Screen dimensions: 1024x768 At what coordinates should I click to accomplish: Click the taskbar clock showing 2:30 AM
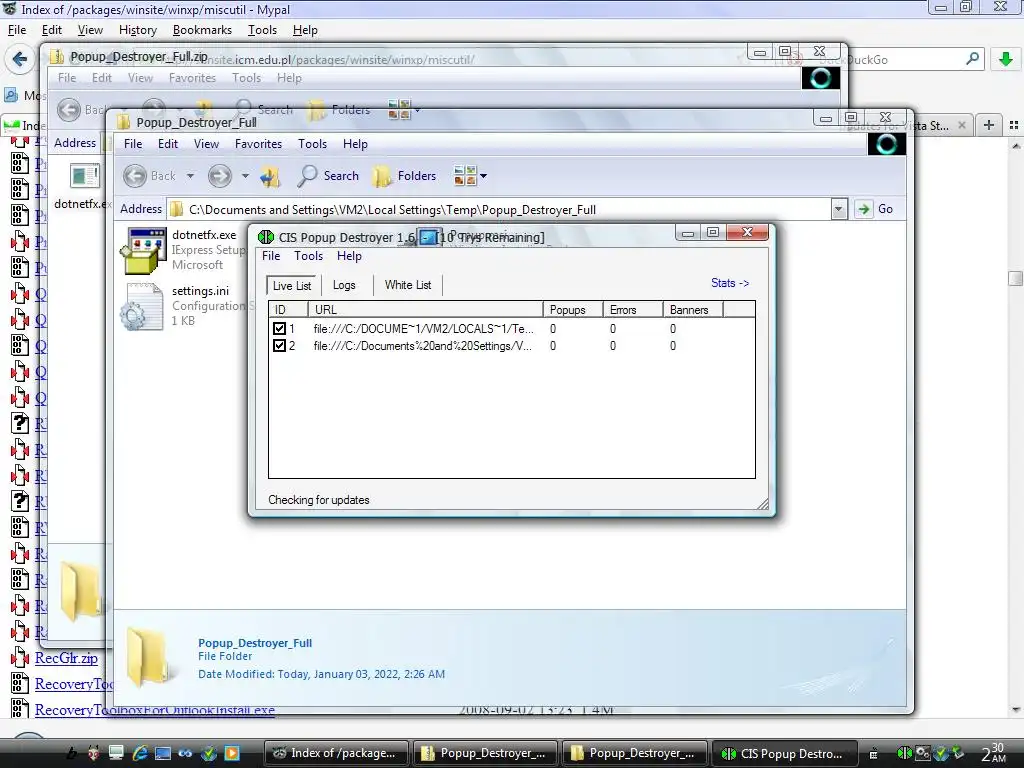994,753
